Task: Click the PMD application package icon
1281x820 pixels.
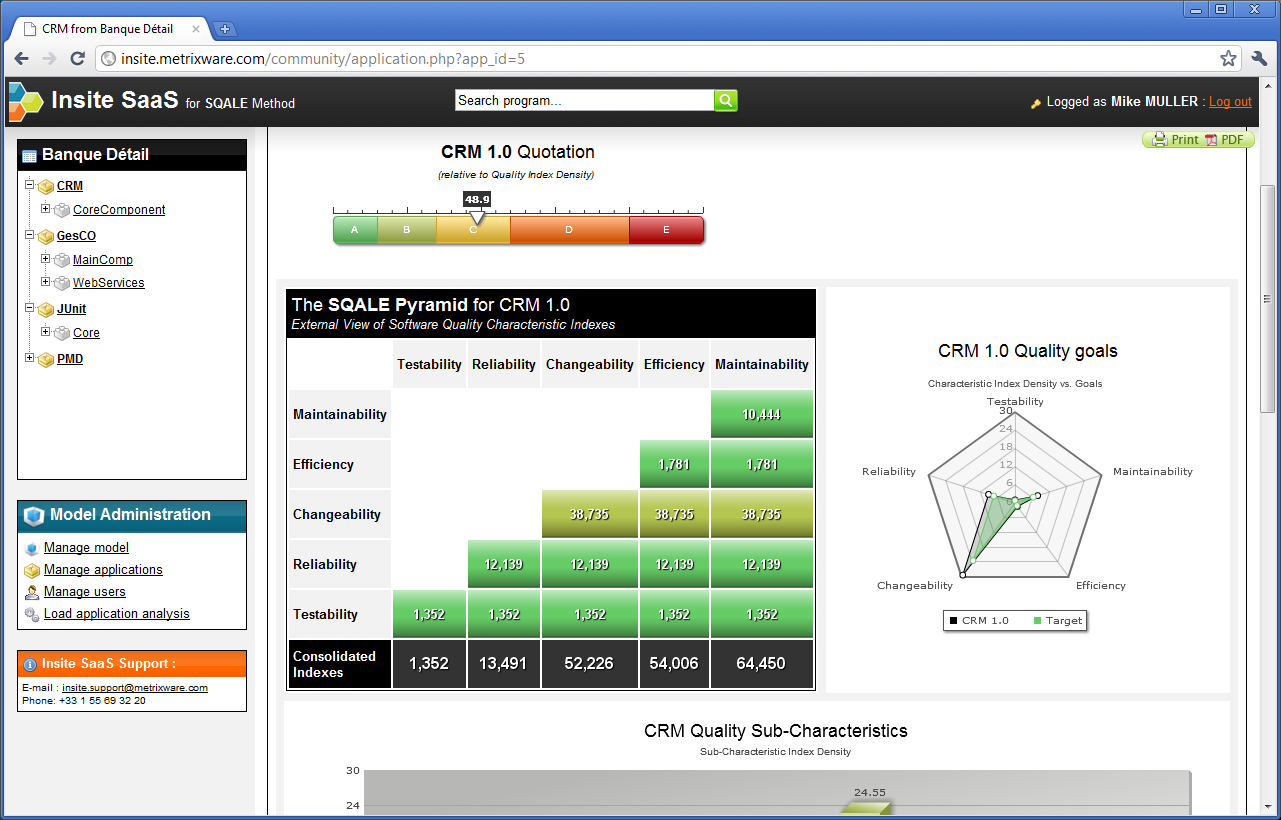Action: click(45, 360)
